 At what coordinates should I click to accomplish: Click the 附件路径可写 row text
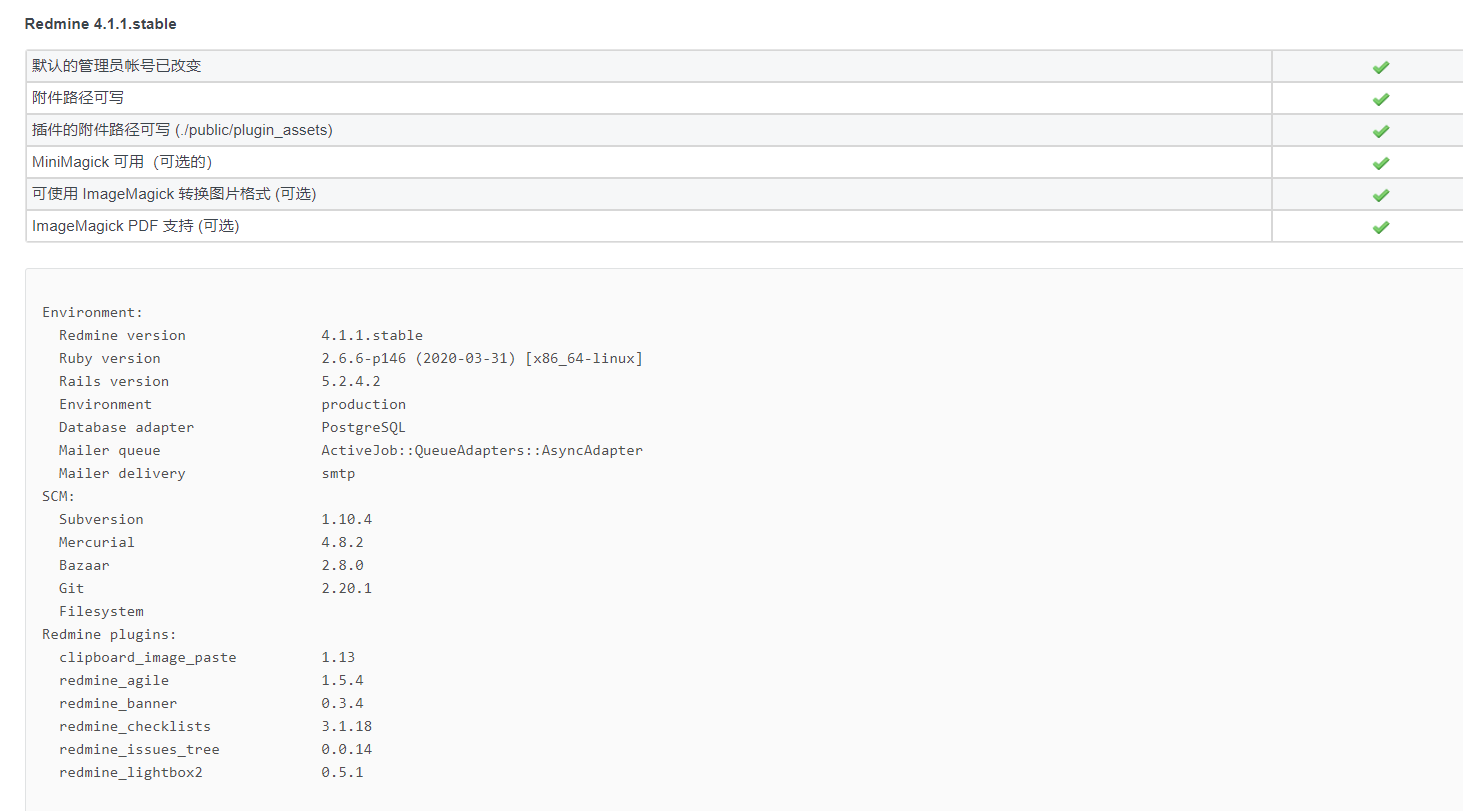78,98
